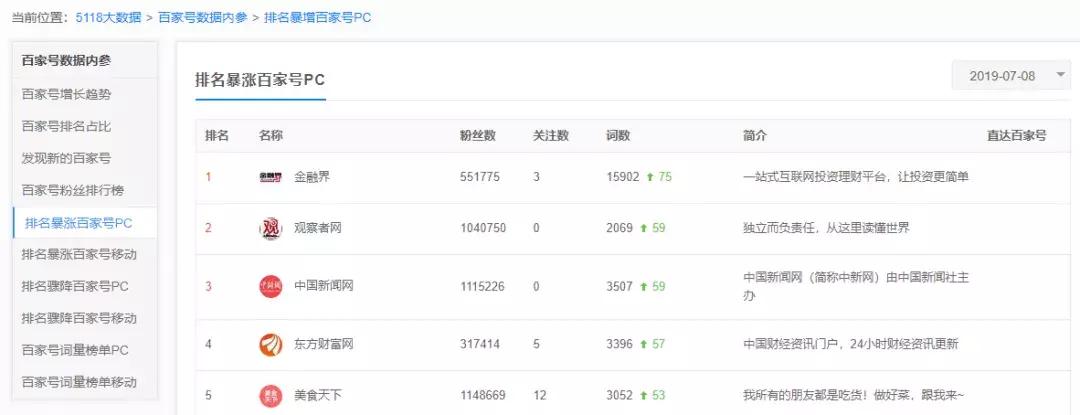The height and width of the screenshot is (415, 1080).
Task: Click green up arrow beside 57
Action: pyautogui.click(x=643, y=344)
